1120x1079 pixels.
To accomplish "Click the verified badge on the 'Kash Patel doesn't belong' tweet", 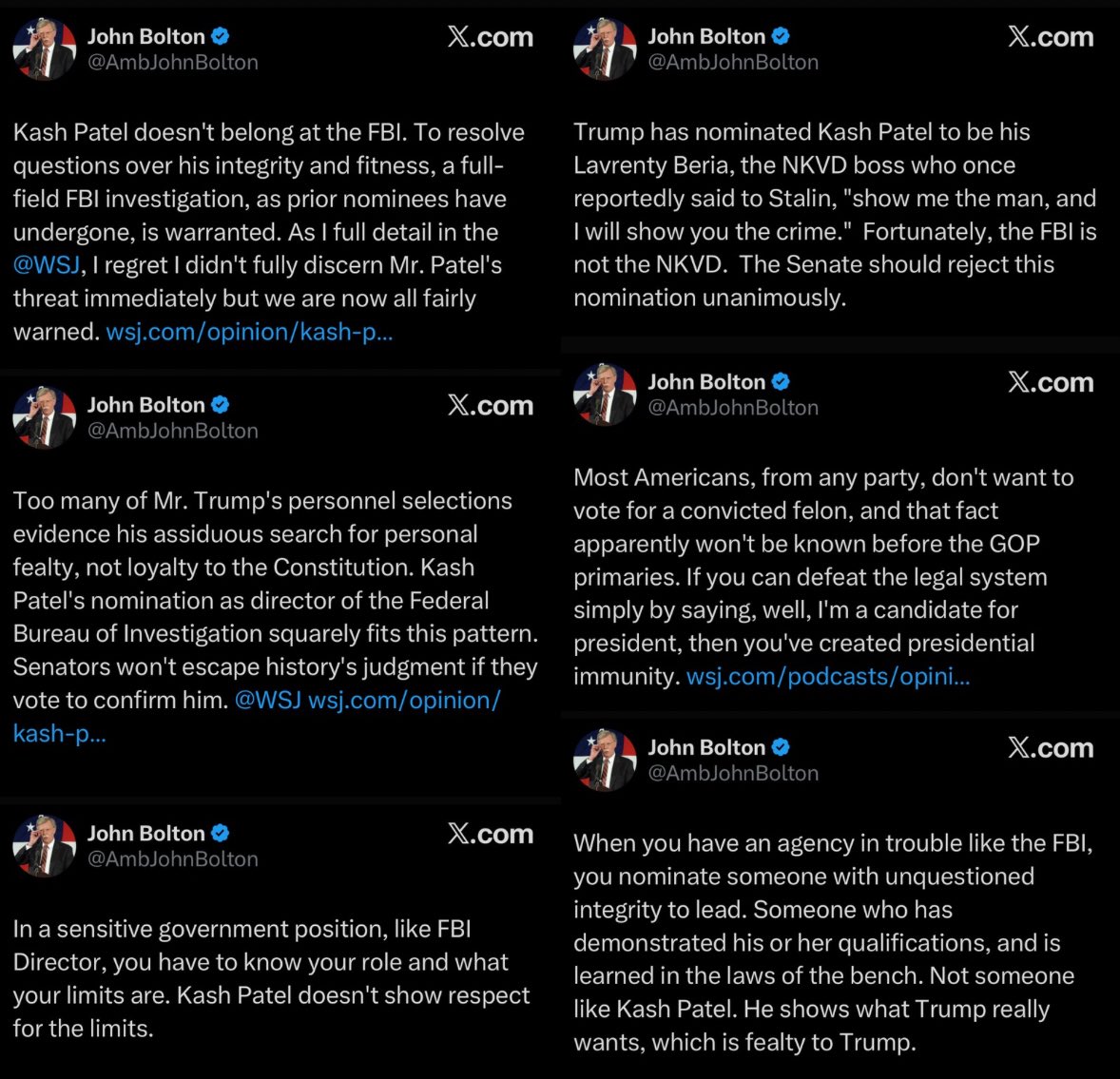I will [221, 37].
